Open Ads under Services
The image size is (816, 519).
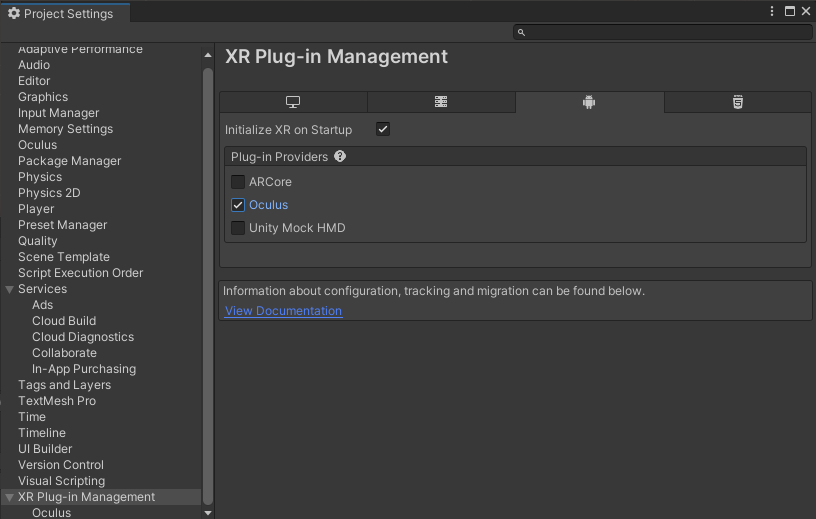pyautogui.click(x=42, y=305)
